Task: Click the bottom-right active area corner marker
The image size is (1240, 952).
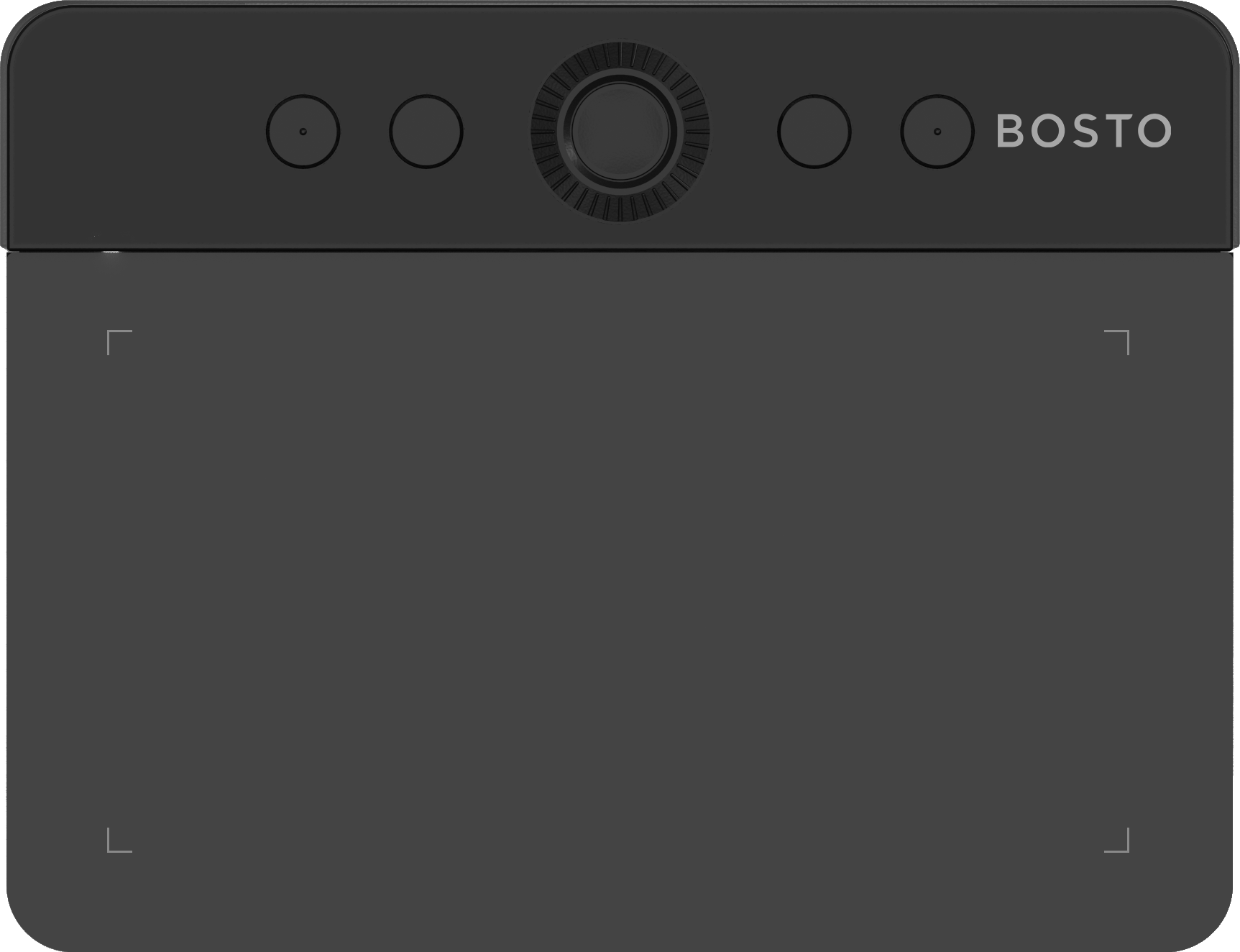Action: coord(1116,840)
